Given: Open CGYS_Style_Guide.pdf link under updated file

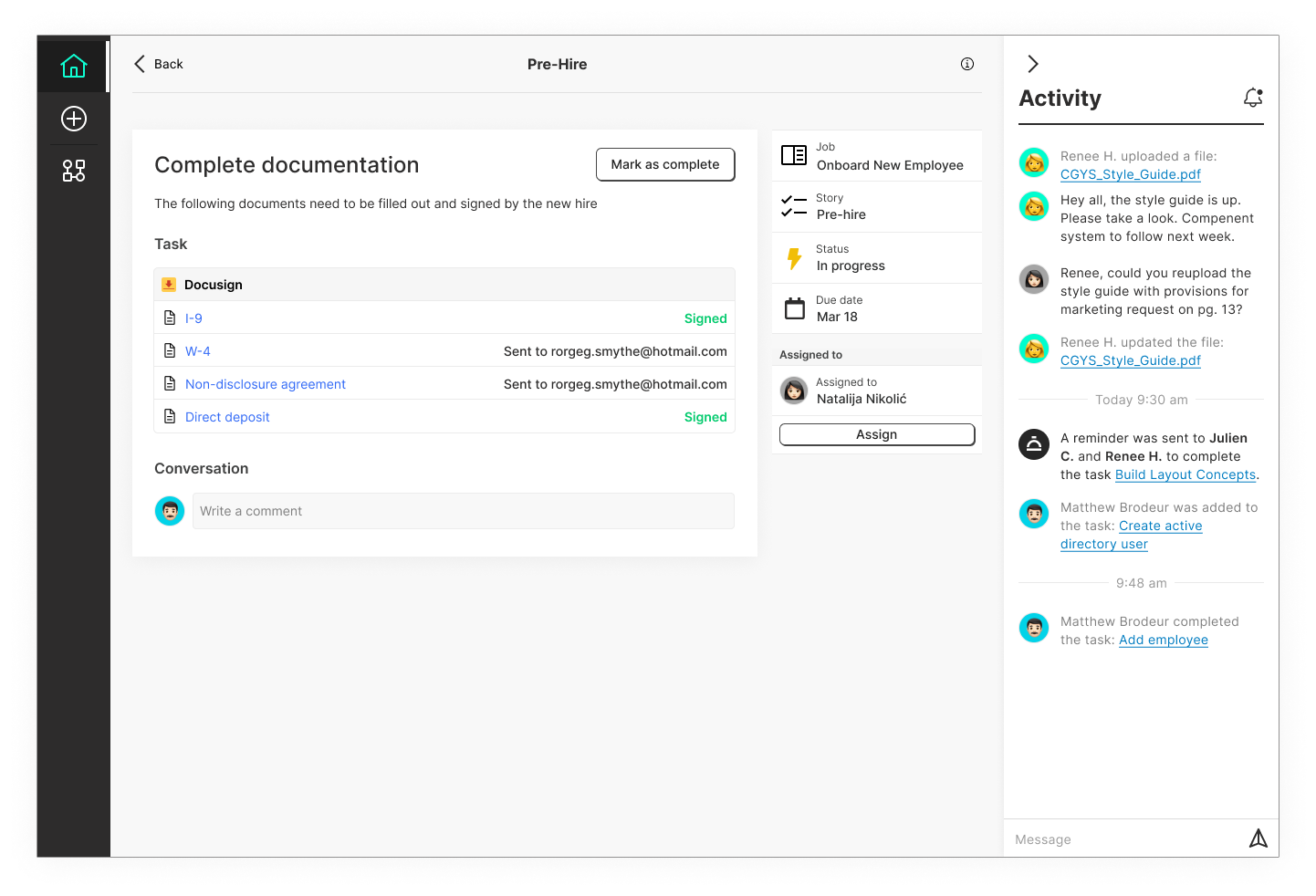Looking at the screenshot, I should (x=1131, y=360).
